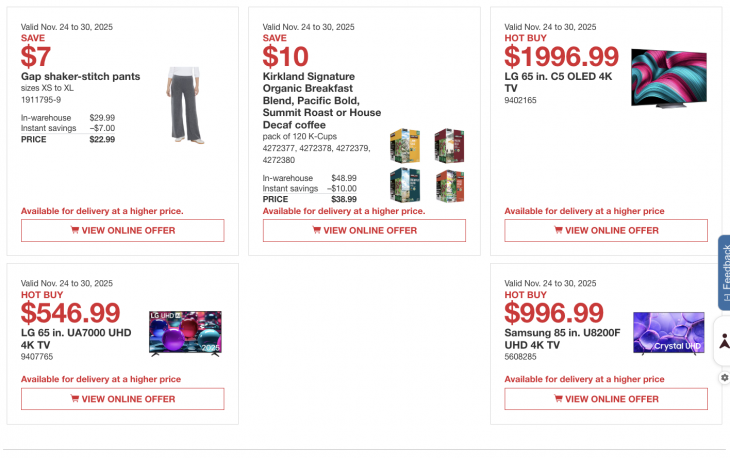Image resolution: width=730 pixels, height=458 pixels.
Task: Click the top-left K-Cups coffee box image
Action: coord(404,145)
